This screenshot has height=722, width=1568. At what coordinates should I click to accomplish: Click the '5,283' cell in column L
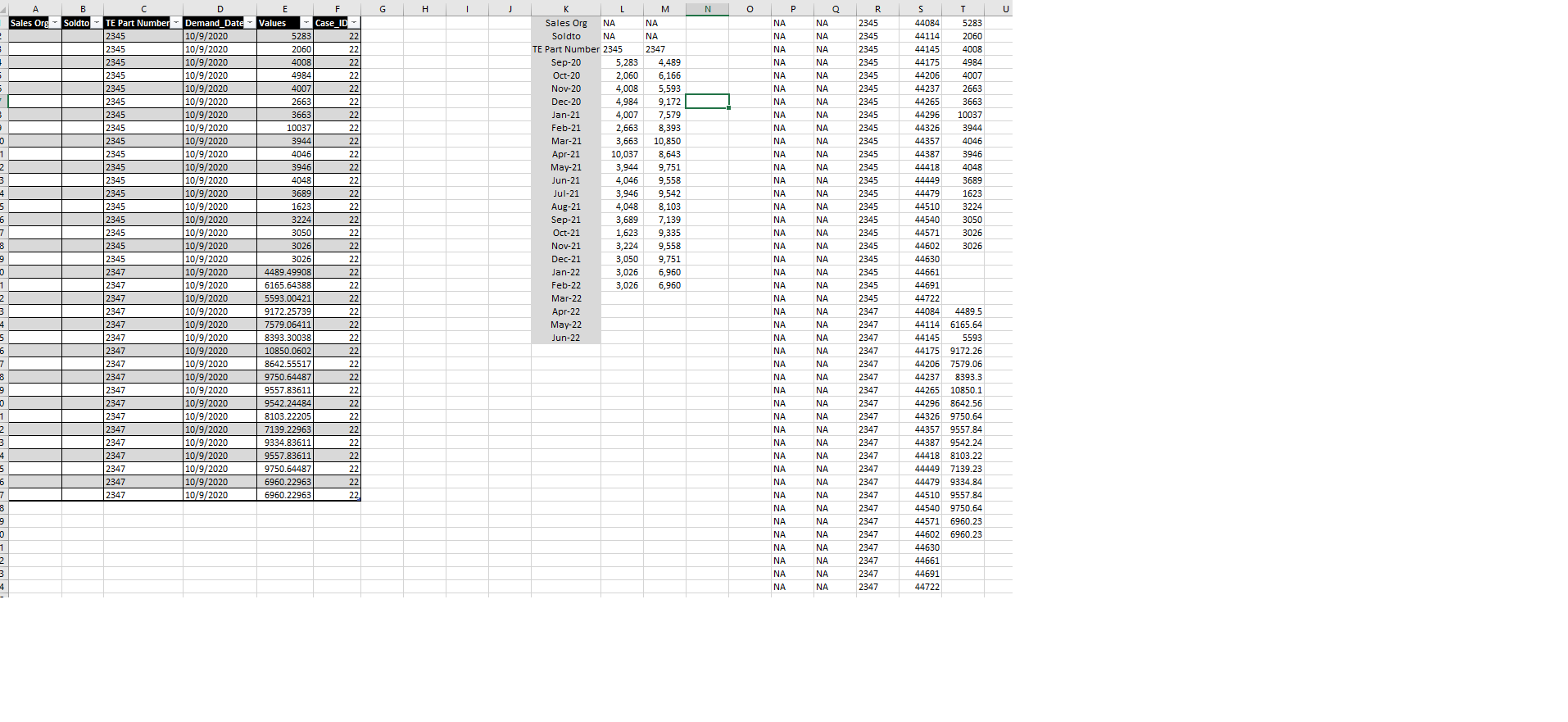click(x=623, y=62)
